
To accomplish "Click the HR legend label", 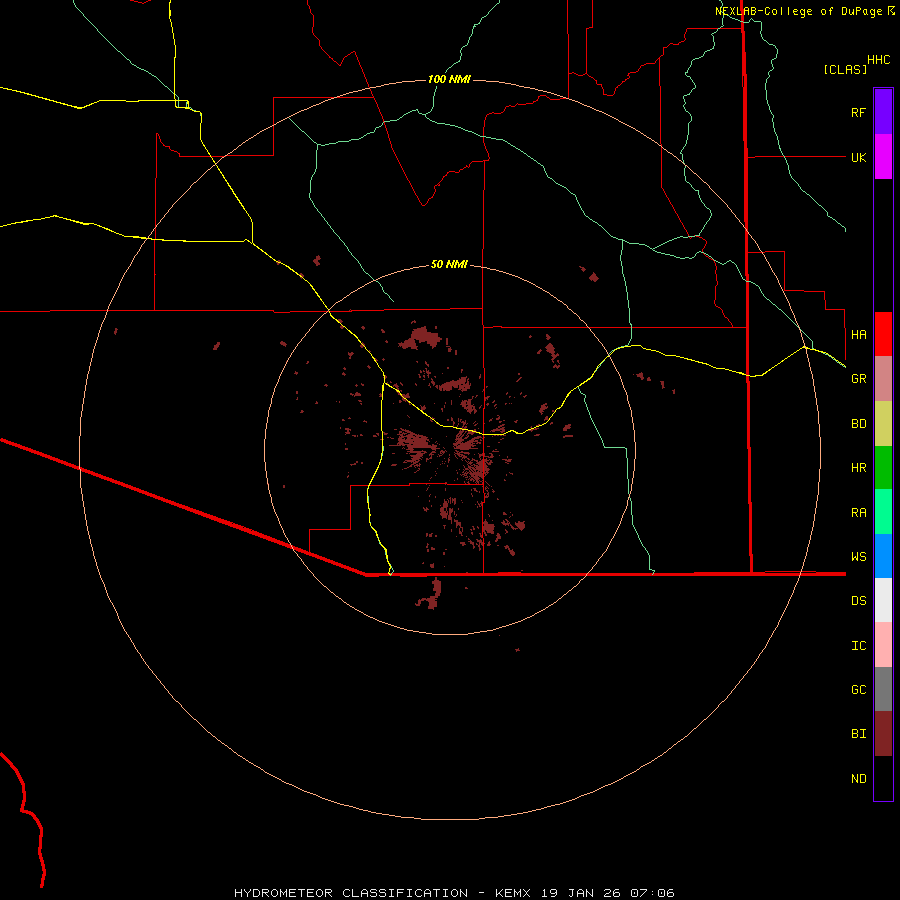I will [859, 468].
